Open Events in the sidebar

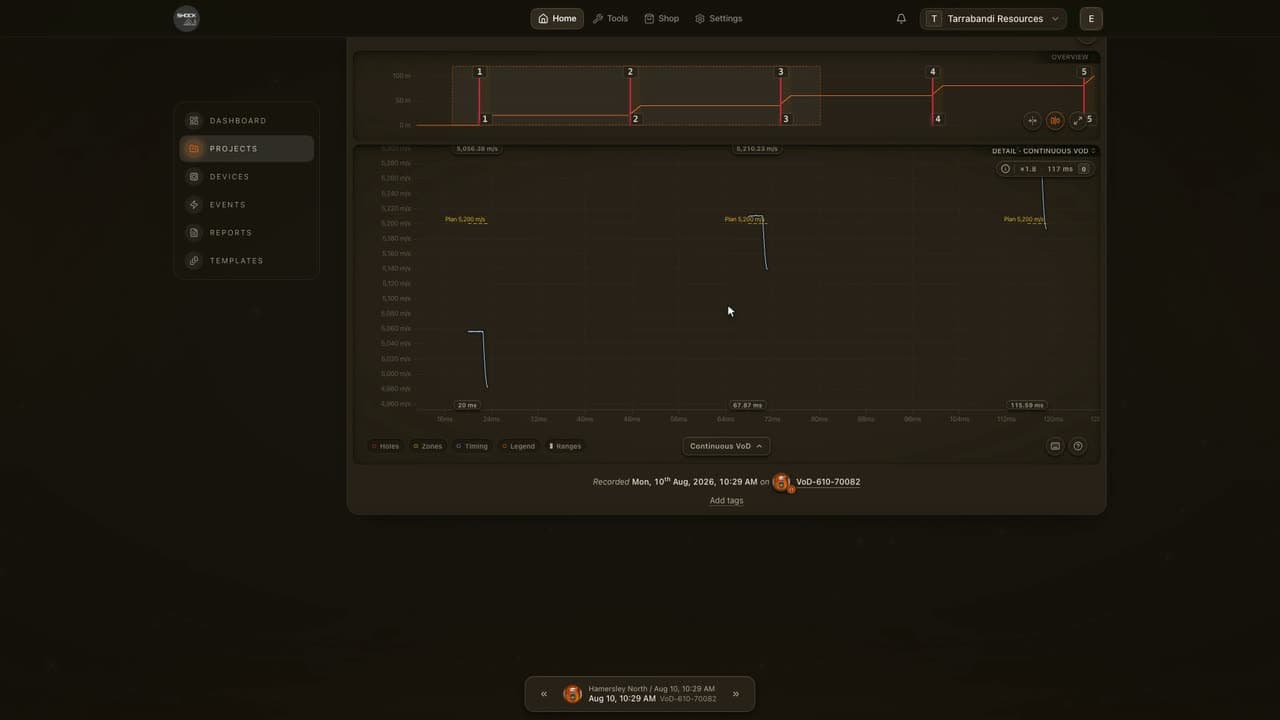click(247, 205)
